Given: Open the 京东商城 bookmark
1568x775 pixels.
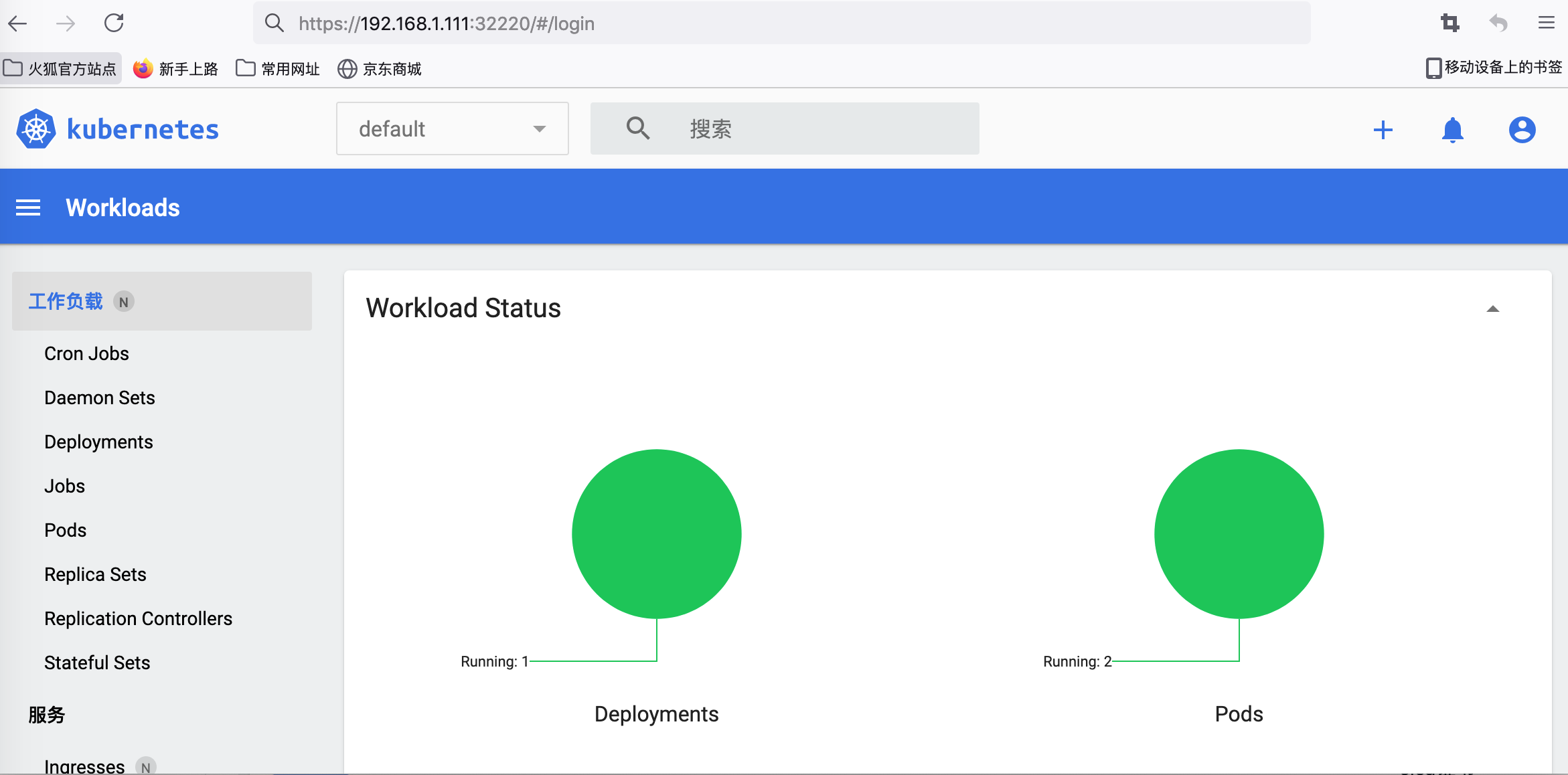Looking at the screenshot, I should (x=380, y=69).
